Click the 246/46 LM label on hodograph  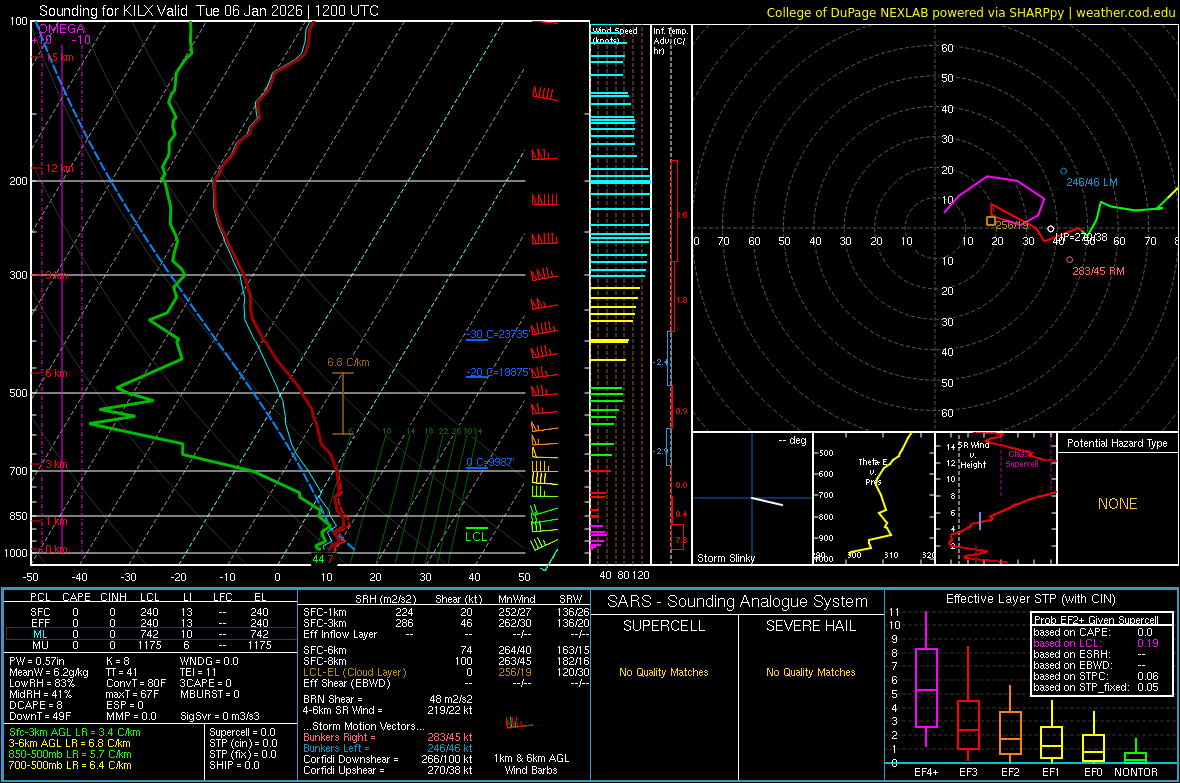click(1092, 182)
